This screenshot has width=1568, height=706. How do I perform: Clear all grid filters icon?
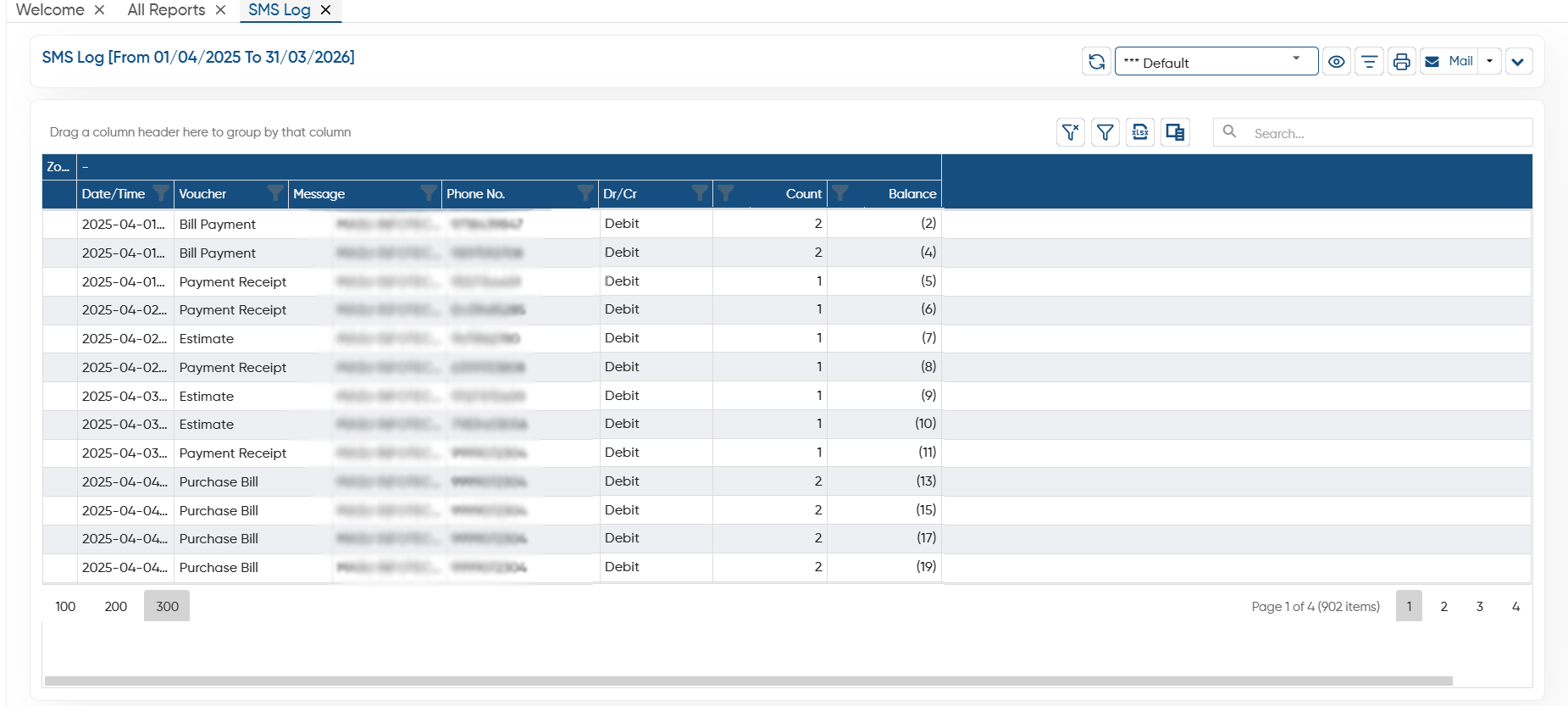[x=1071, y=132]
